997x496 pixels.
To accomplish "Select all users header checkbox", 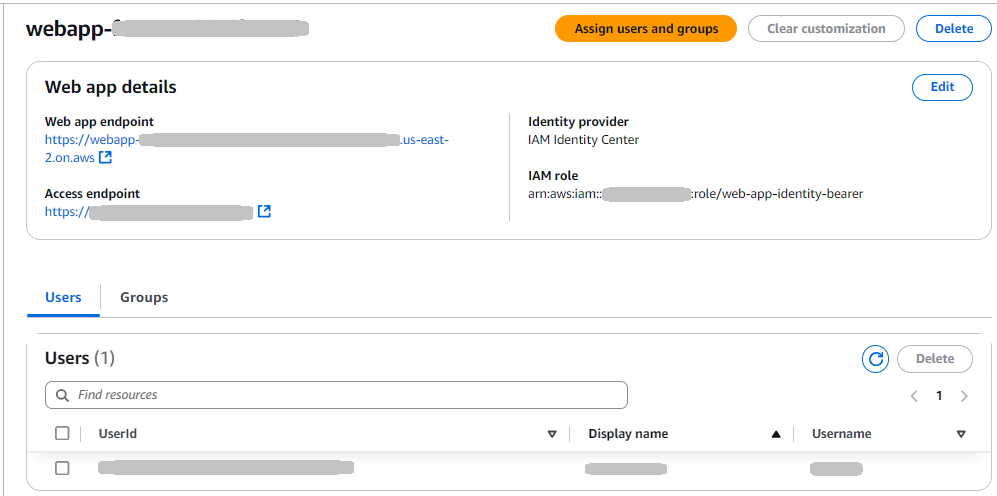I will 62,434.
